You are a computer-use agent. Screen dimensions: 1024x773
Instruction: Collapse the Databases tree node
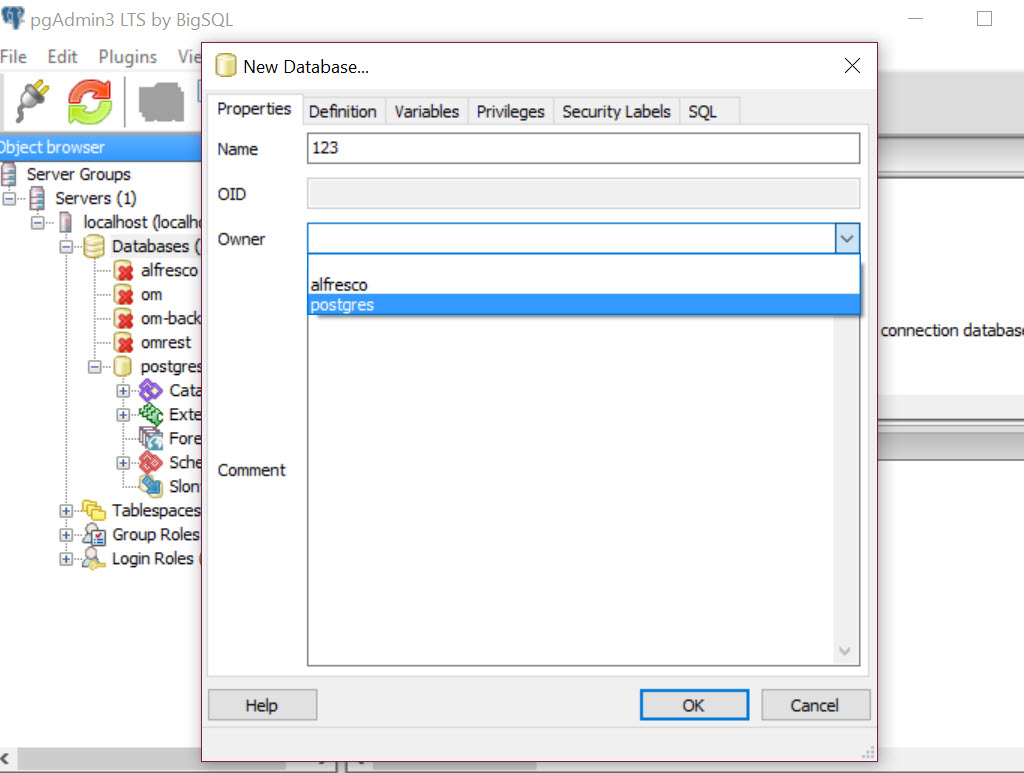(x=66, y=246)
